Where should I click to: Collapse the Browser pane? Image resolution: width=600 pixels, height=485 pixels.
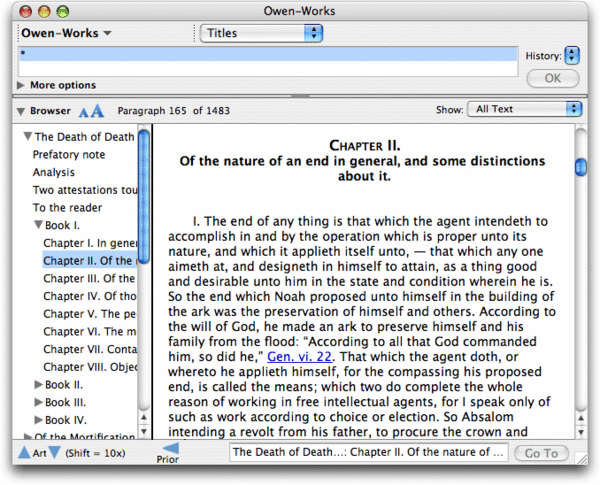click(x=21, y=109)
